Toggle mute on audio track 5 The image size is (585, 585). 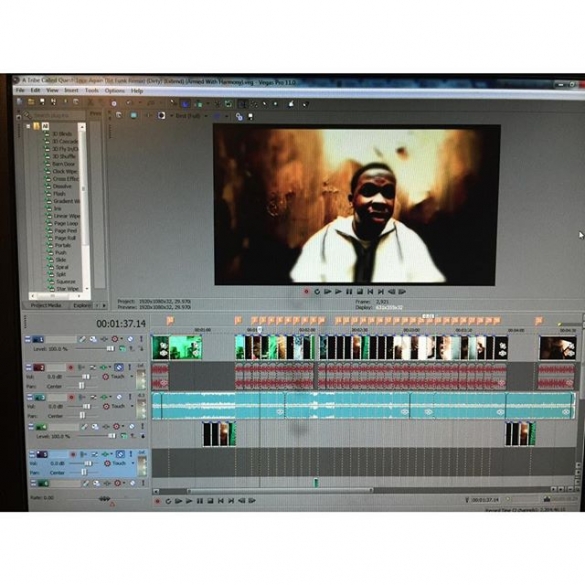pos(120,454)
